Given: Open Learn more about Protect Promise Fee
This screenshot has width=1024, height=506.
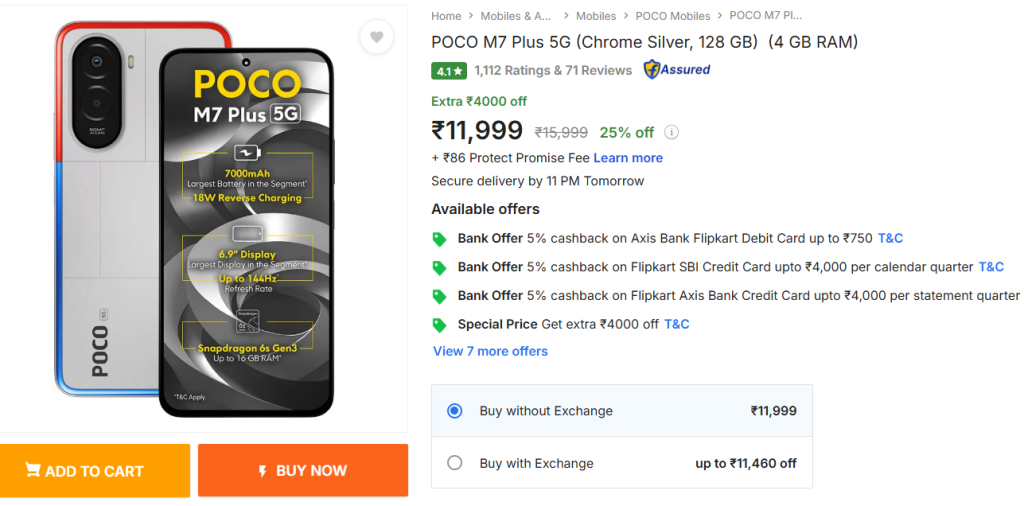Looking at the screenshot, I should click(x=628, y=158).
